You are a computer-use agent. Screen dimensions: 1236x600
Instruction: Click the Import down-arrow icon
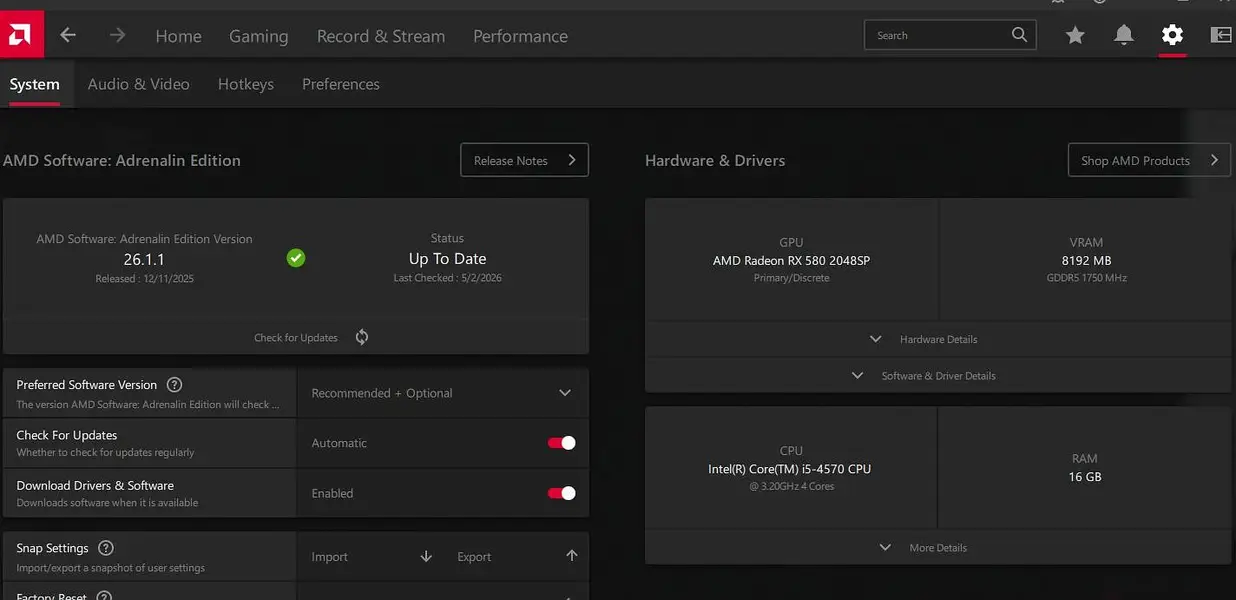click(x=426, y=556)
